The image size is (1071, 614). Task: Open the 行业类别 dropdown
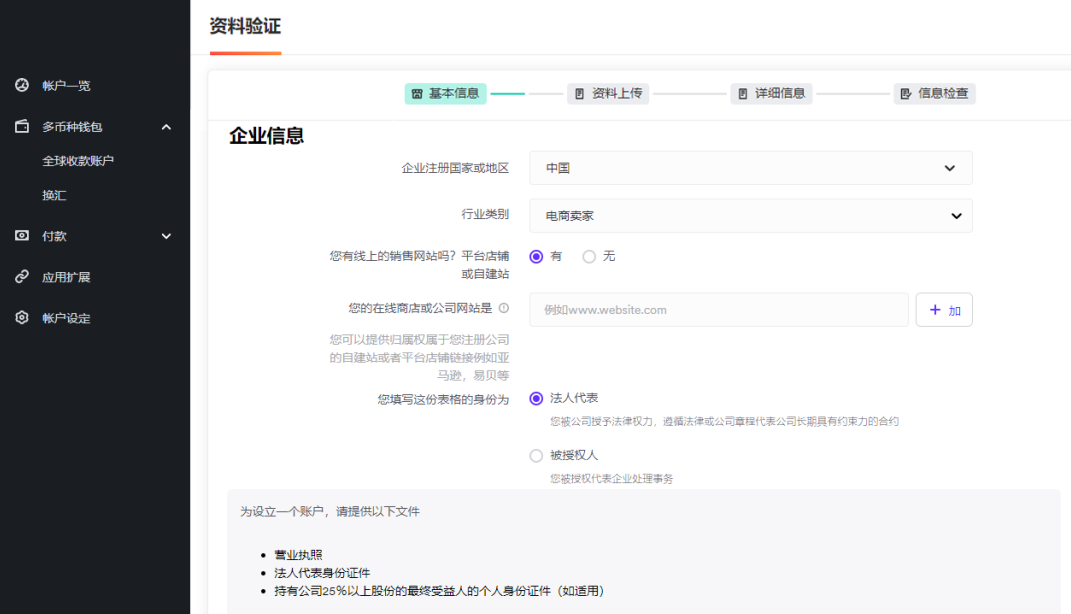click(x=750, y=215)
